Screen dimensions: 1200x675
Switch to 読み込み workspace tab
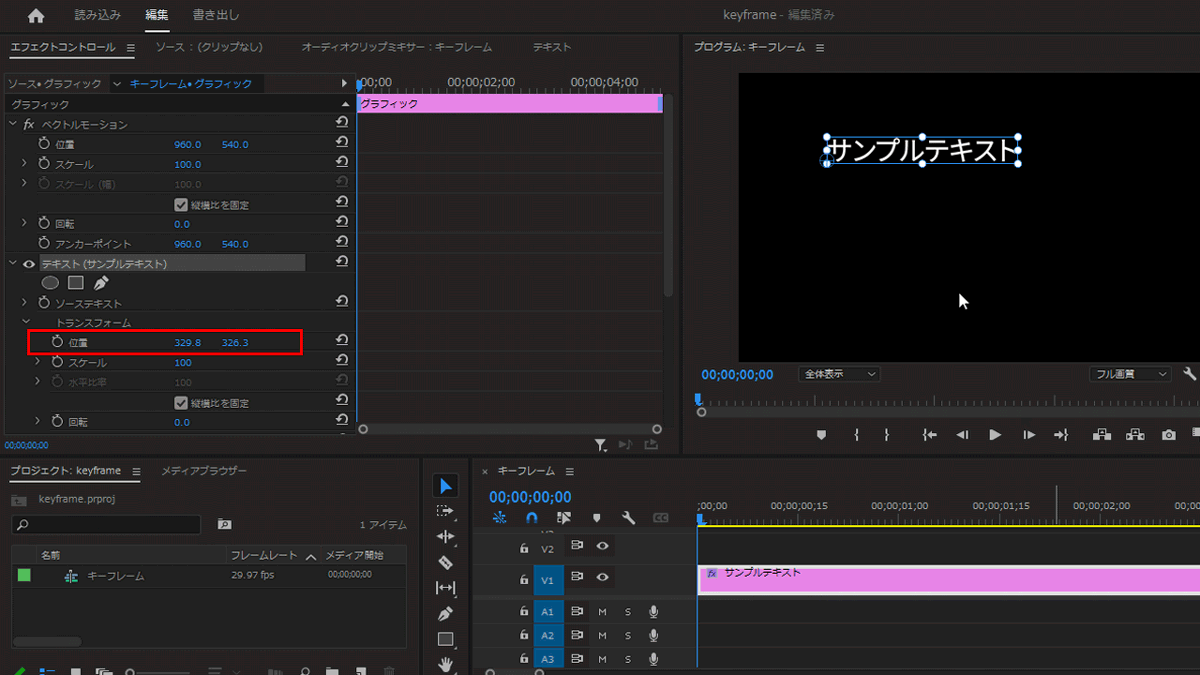[x=98, y=15]
